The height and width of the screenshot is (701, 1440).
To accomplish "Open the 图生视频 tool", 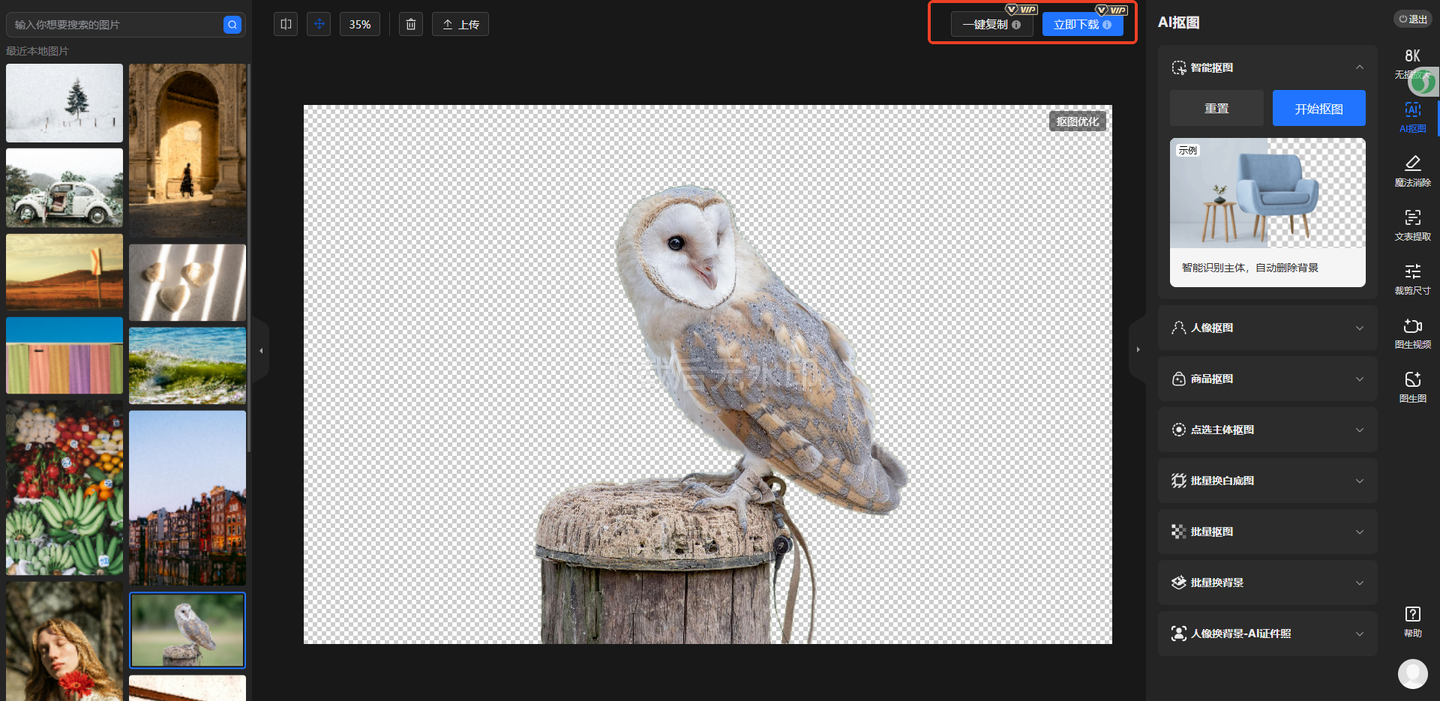I will pyautogui.click(x=1412, y=333).
